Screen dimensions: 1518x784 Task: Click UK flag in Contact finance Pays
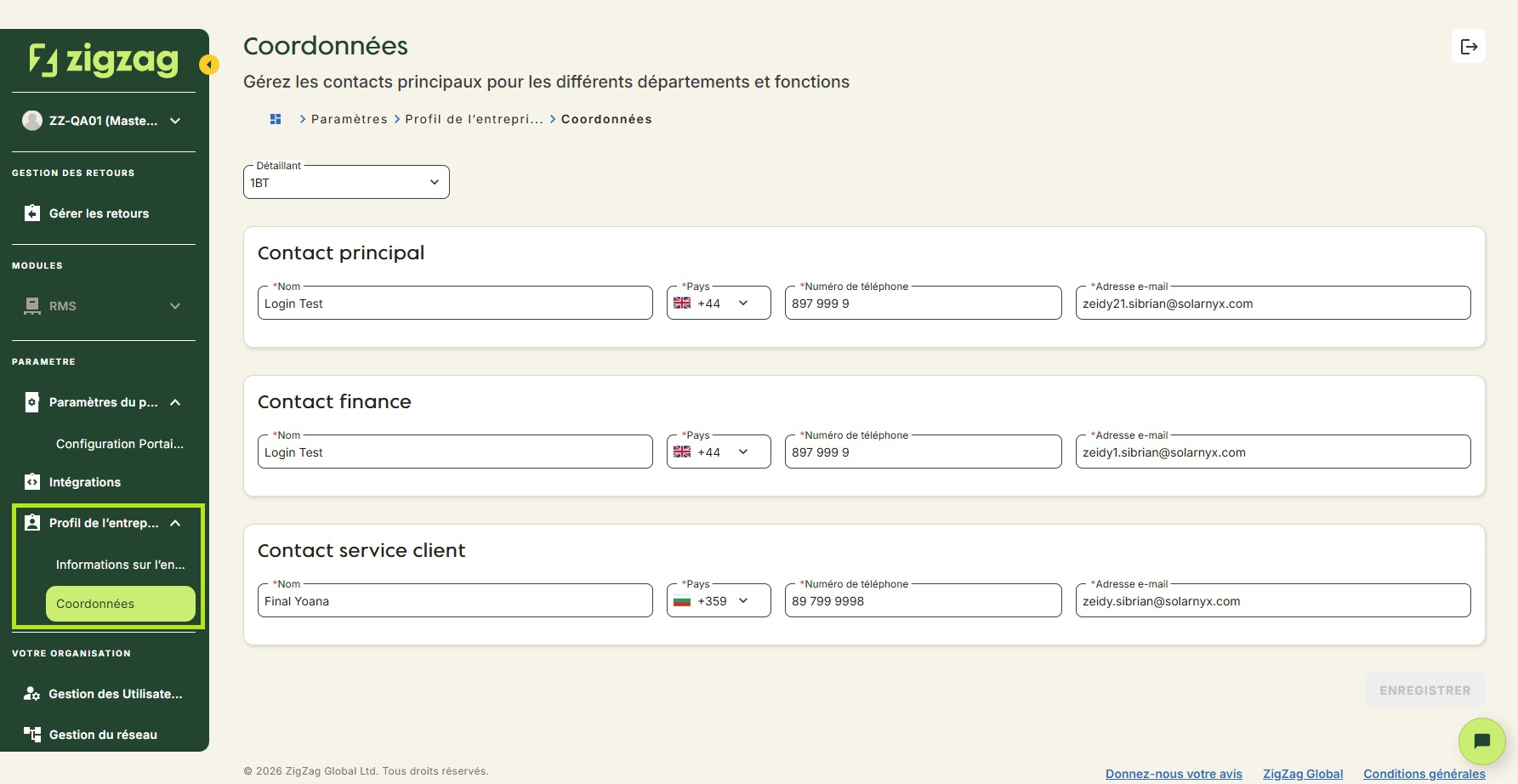[x=682, y=452]
